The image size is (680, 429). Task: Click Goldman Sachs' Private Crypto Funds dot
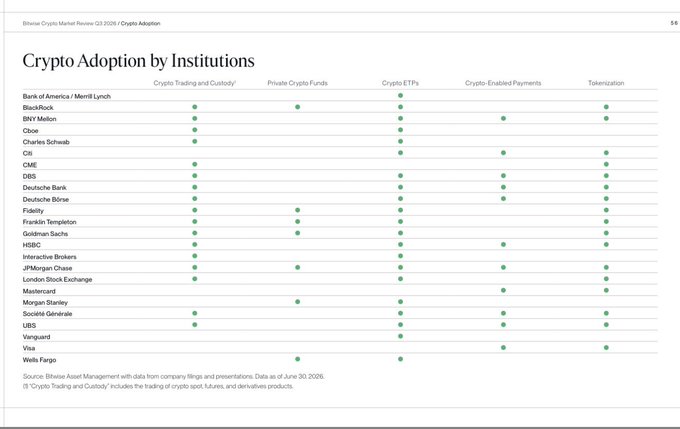coord(298,233)
